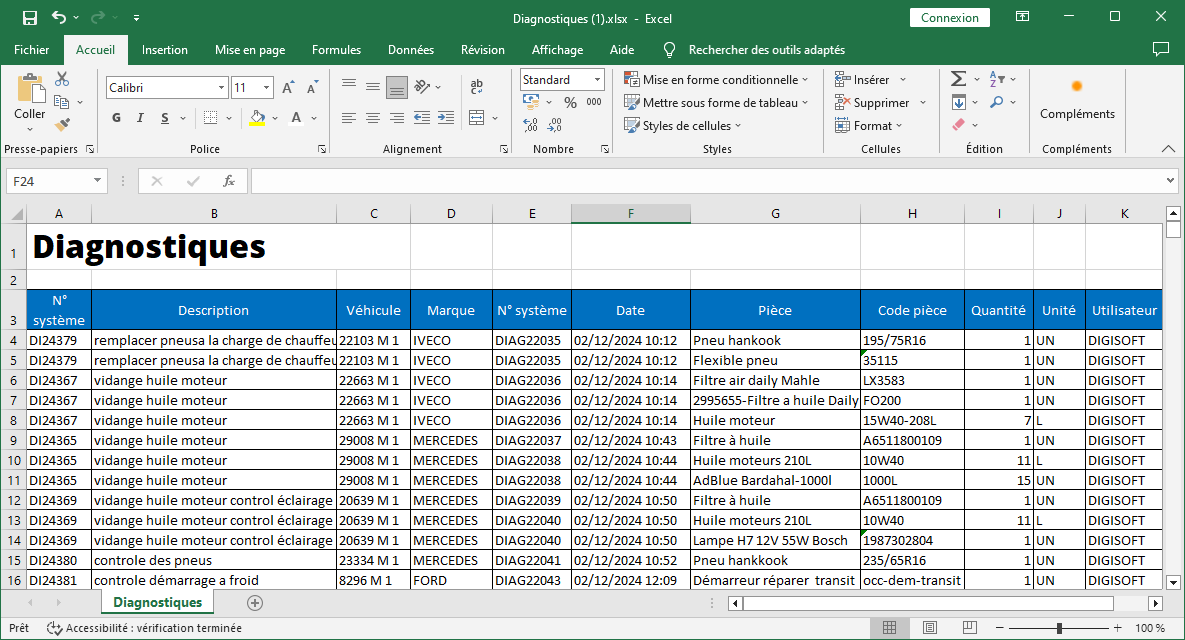Switch to the Formules tab
Viewport: 1185px width, 640px height.
click(x=336, y=50)
